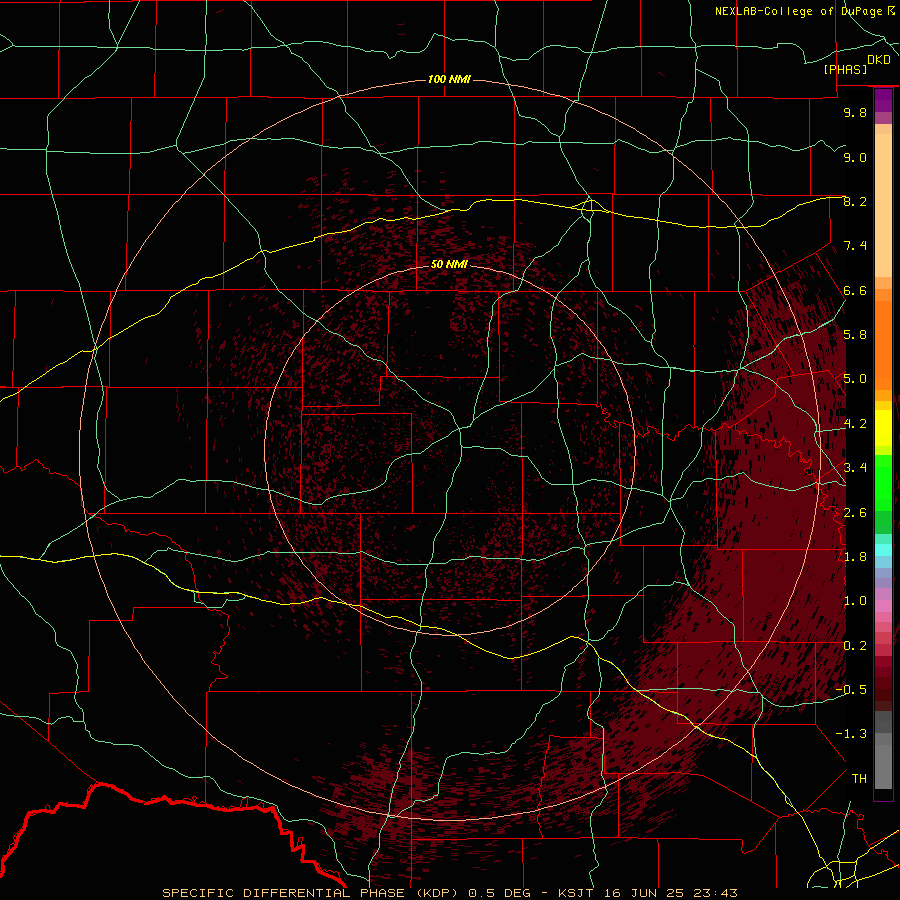900x900 pixels.
Task: Click the 2.6 scale value
Action: coord(855,512)
